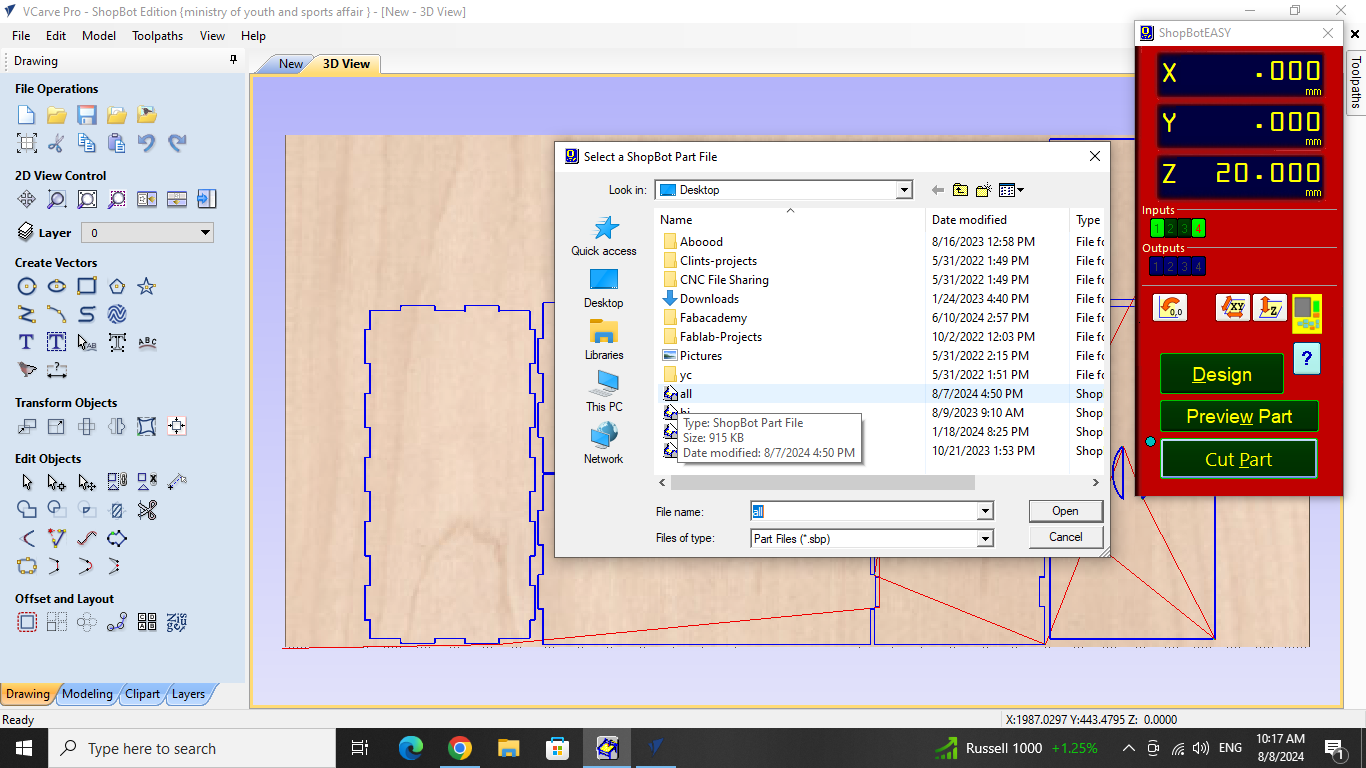The height and width of the screenshot is (768, 1366).
Task: Click Windows search box on taskbar
Action: (192, 748)
